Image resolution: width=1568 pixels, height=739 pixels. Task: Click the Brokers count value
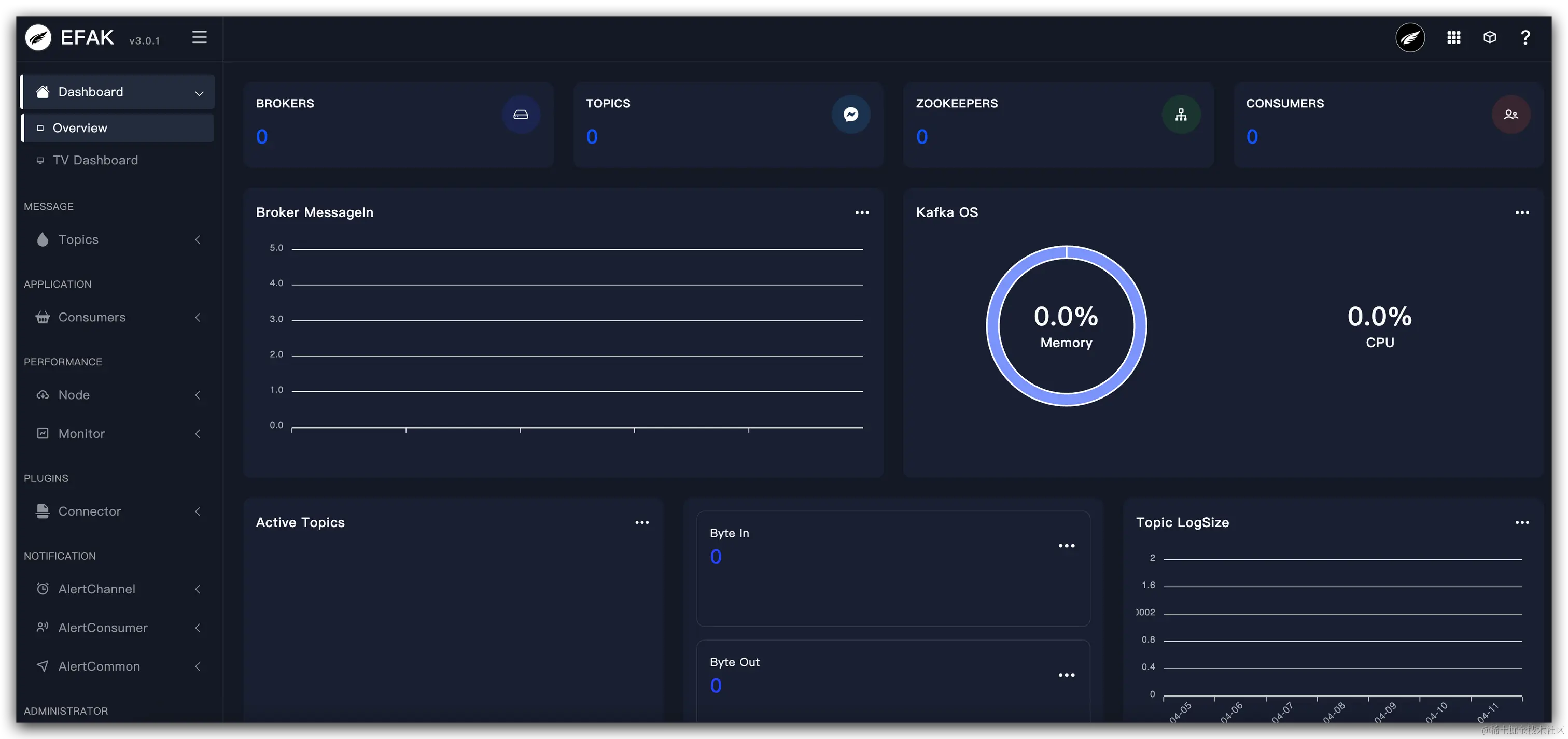262,137
